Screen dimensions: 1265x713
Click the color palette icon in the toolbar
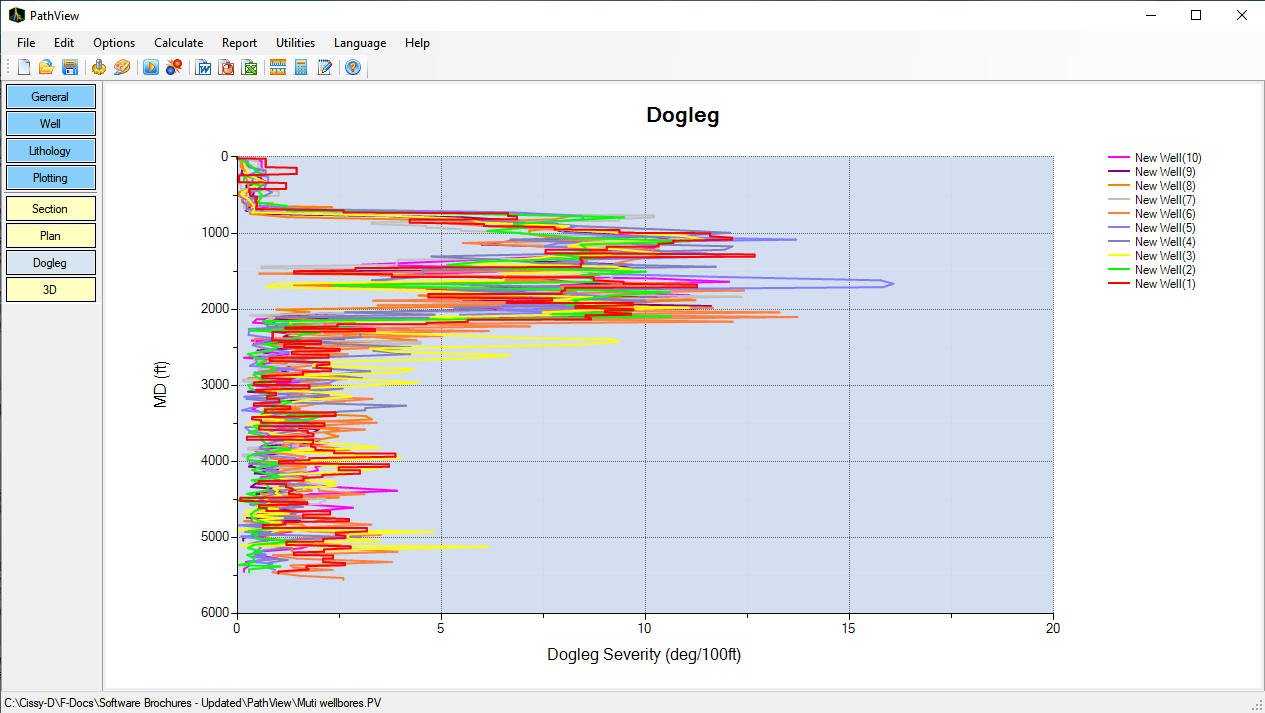point(122,68)
